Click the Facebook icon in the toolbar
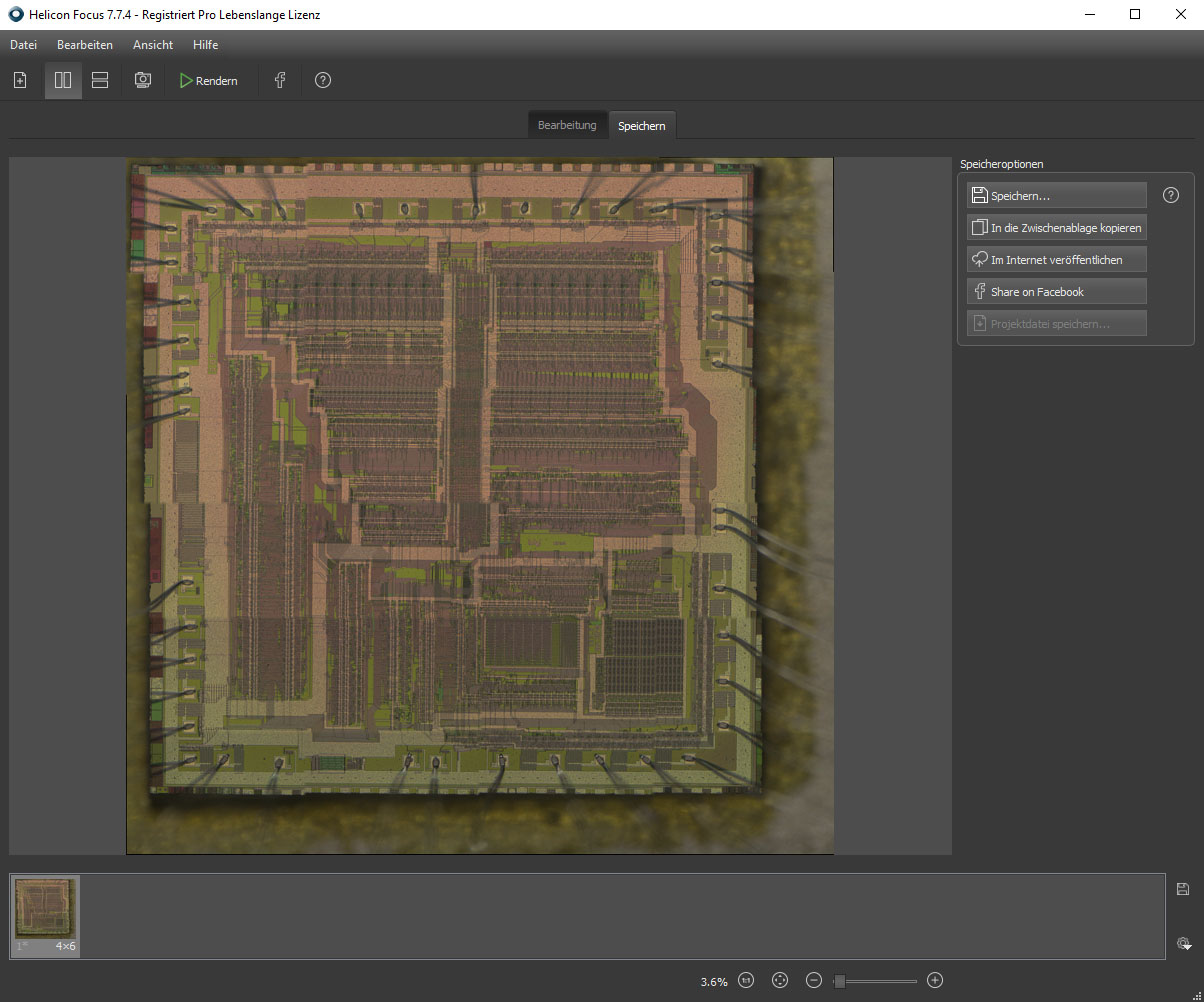Screen dimensions: 1204x1002 coord(280,81)
